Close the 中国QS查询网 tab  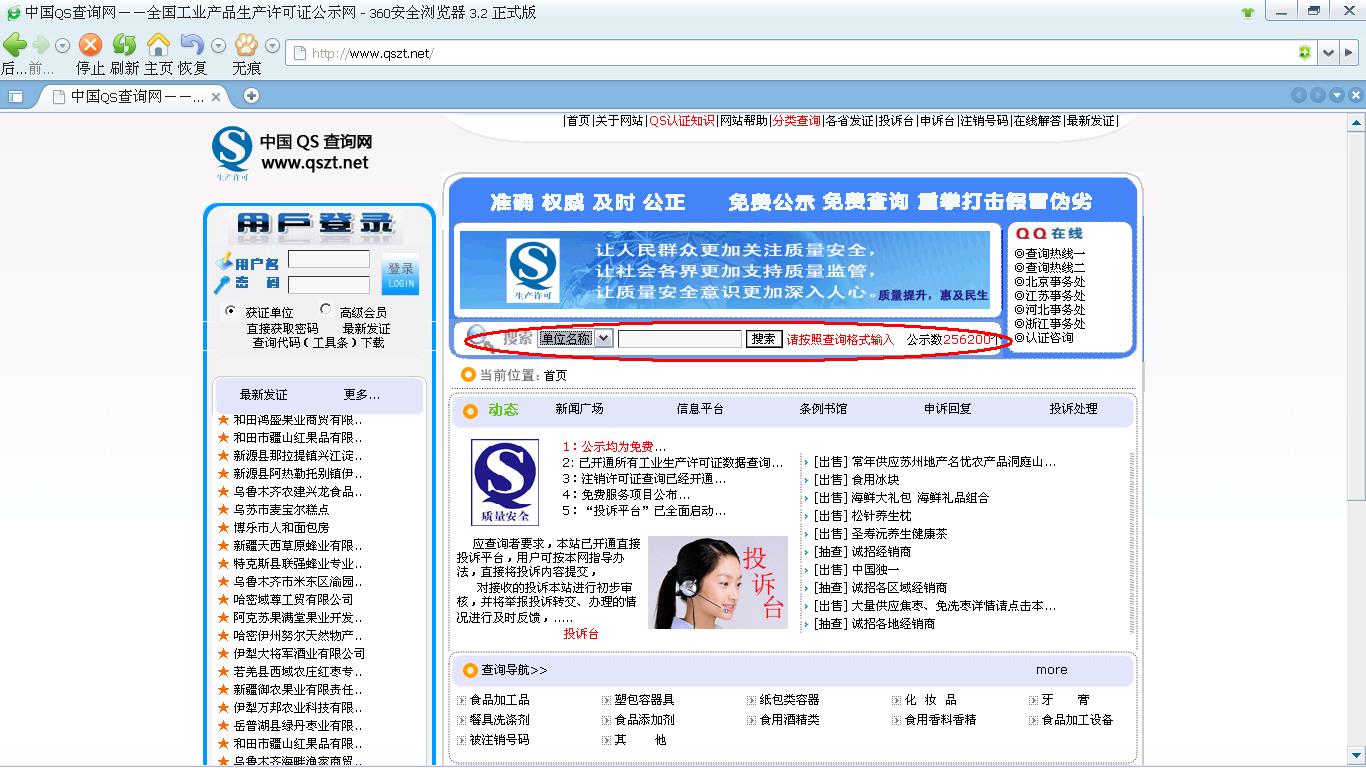click(217, 97)
